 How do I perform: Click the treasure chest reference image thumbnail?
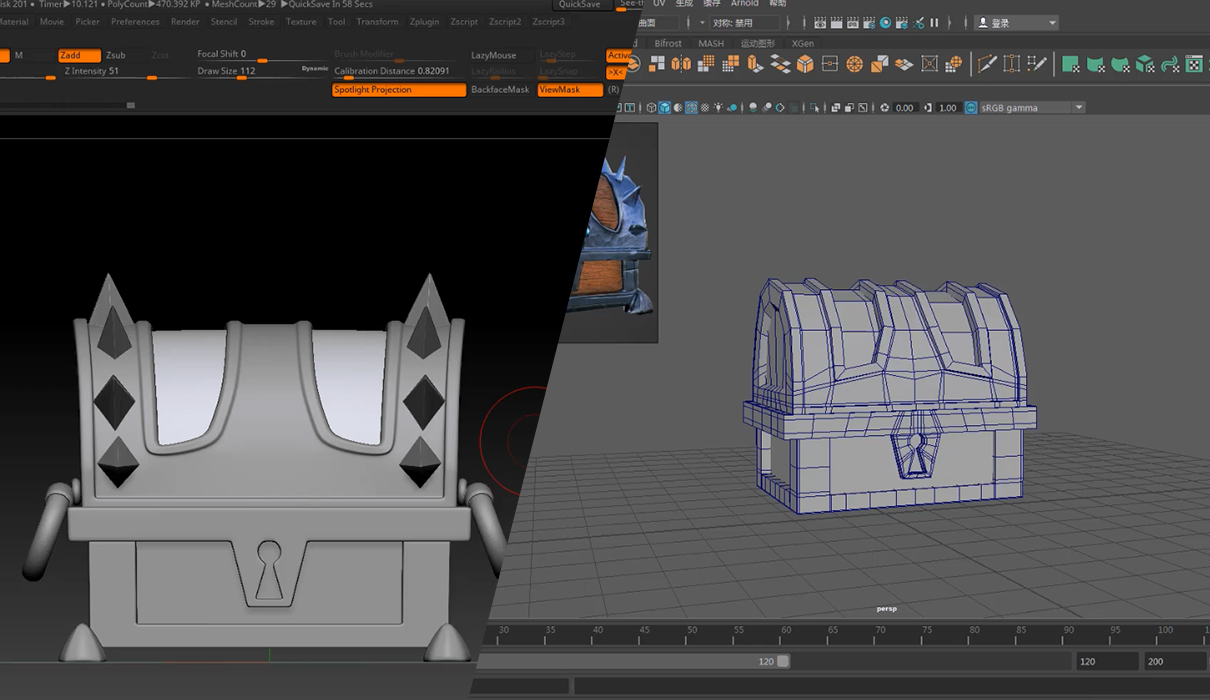point(613,232)
